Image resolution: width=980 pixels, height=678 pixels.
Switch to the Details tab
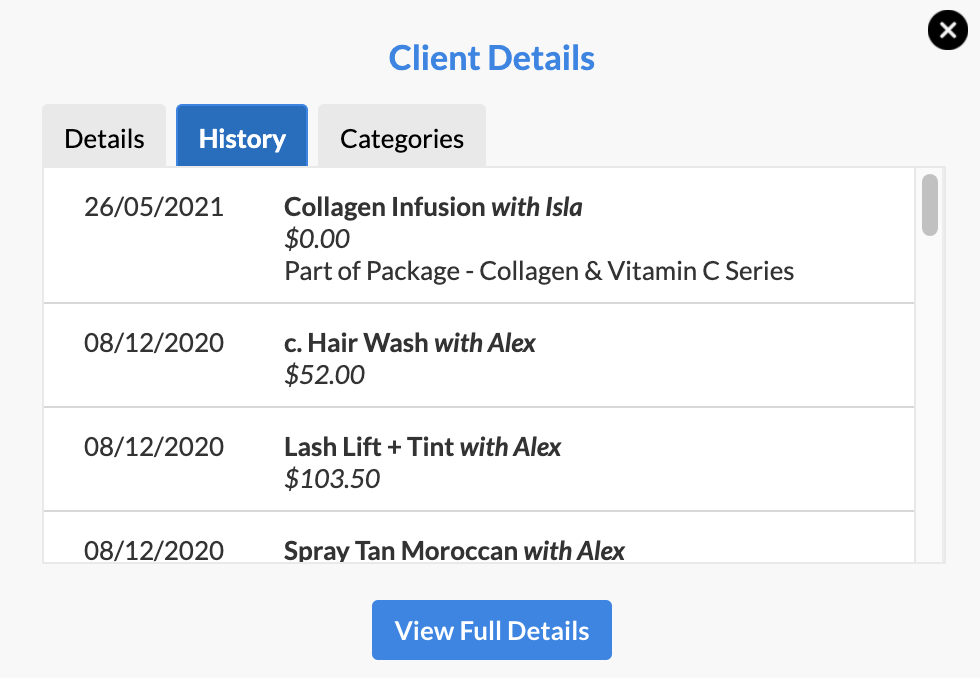point(104,138)
